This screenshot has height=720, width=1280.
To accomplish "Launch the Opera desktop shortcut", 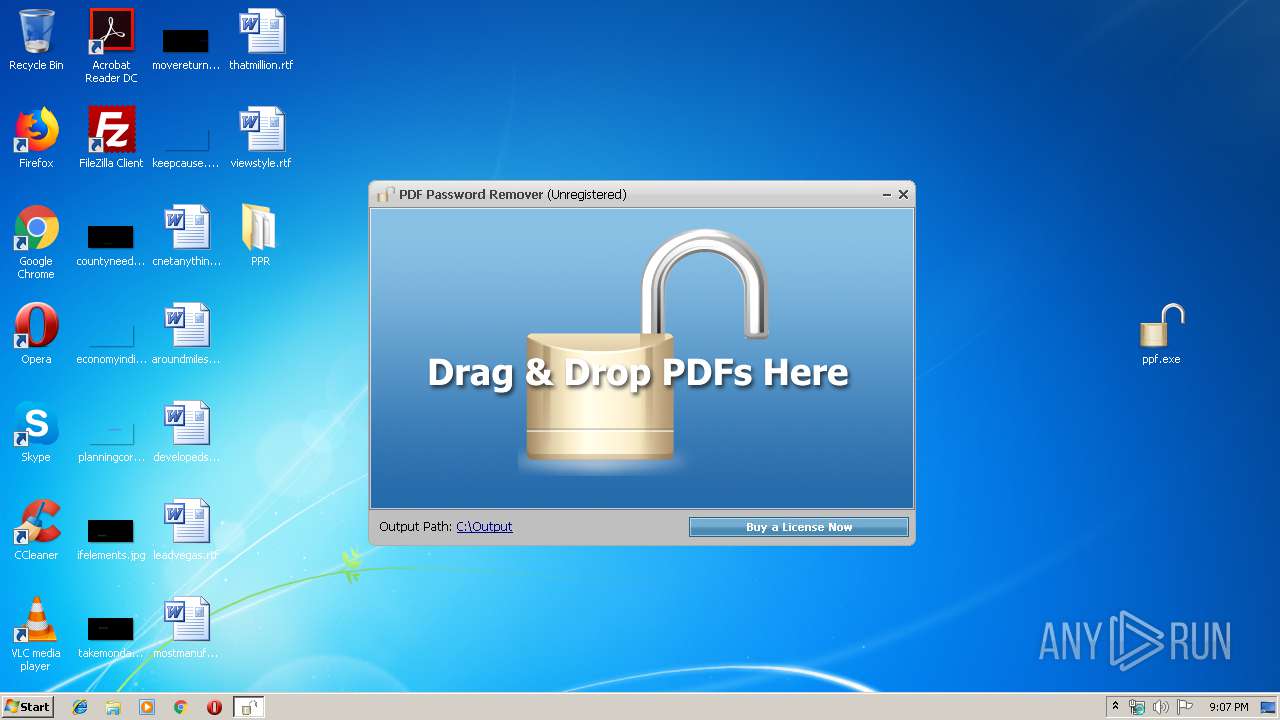I will coord(36,335).
